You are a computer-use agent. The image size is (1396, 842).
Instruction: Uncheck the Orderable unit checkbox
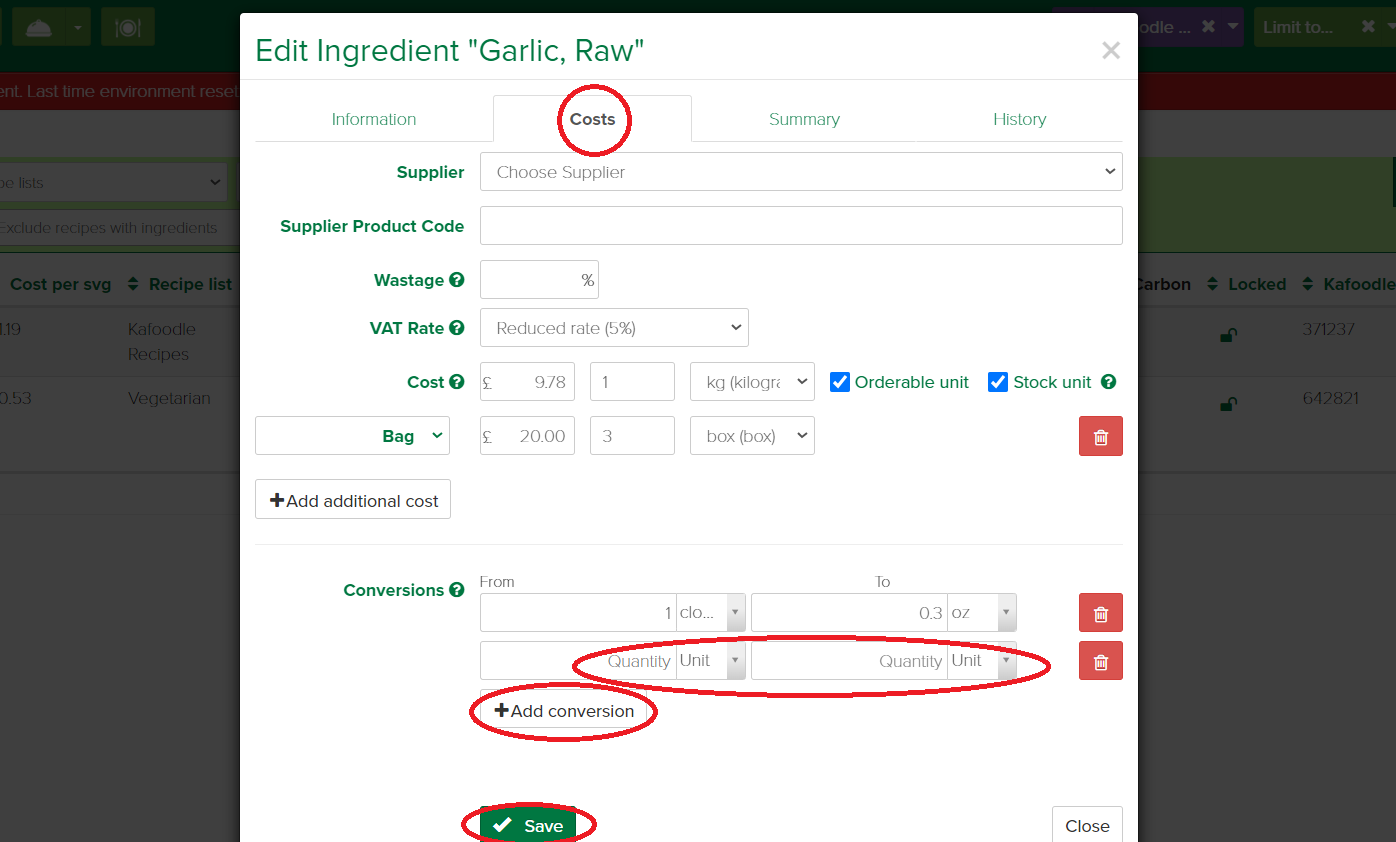tap(839, 381)
